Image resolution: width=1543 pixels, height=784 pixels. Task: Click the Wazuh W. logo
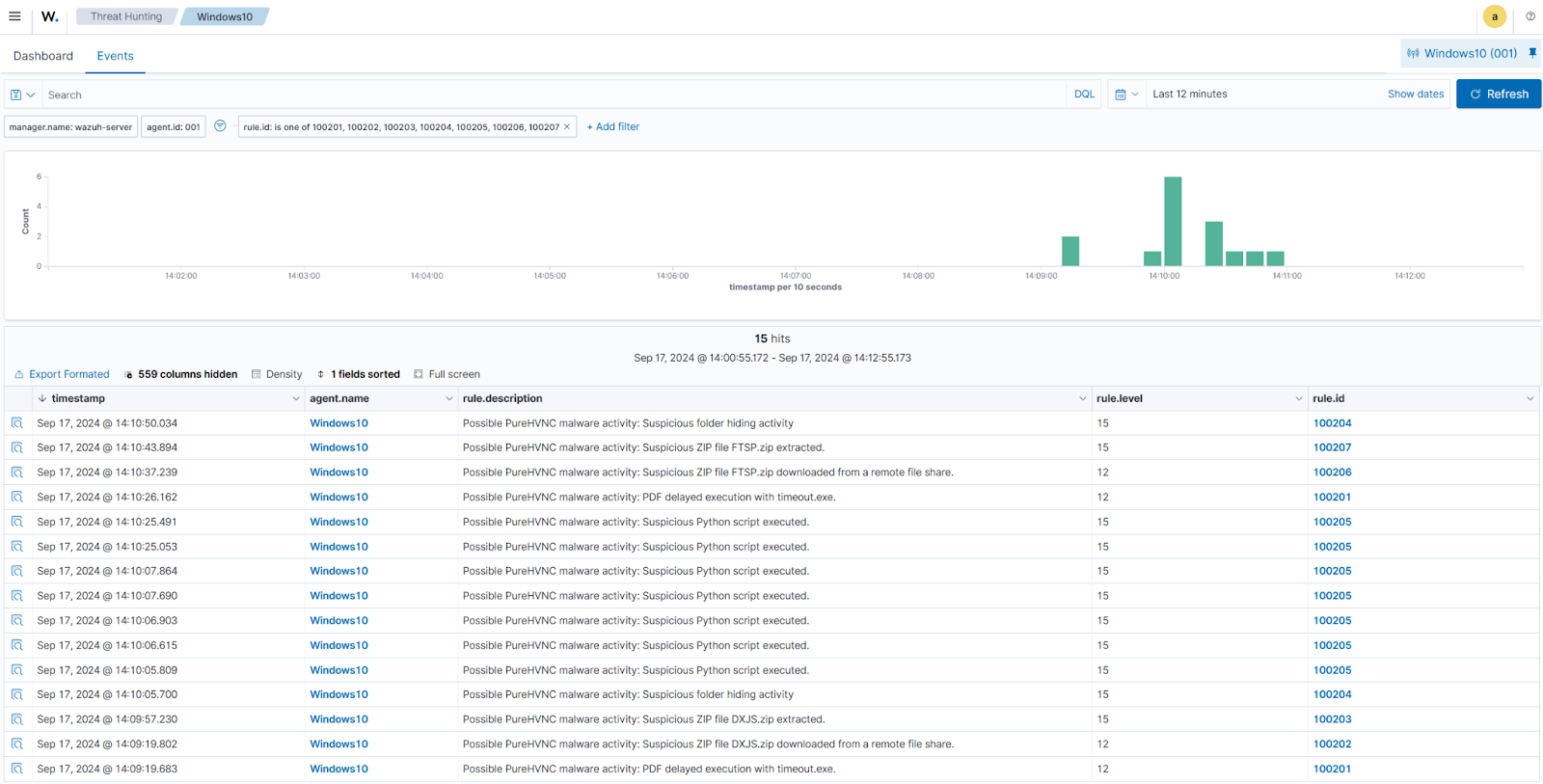(x=50, y=16)
